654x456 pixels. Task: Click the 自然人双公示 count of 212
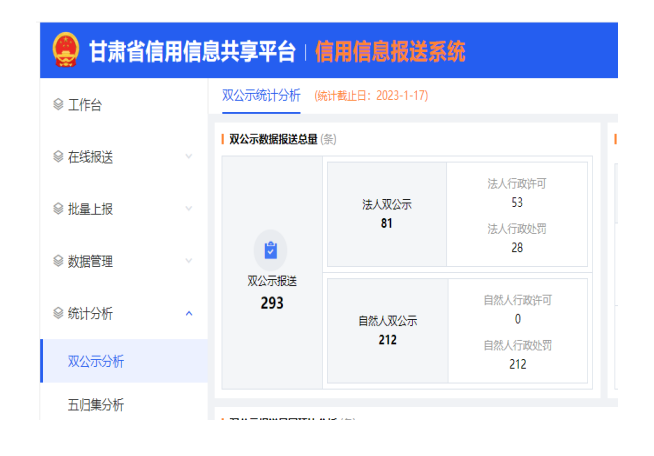tap(387, 340)
